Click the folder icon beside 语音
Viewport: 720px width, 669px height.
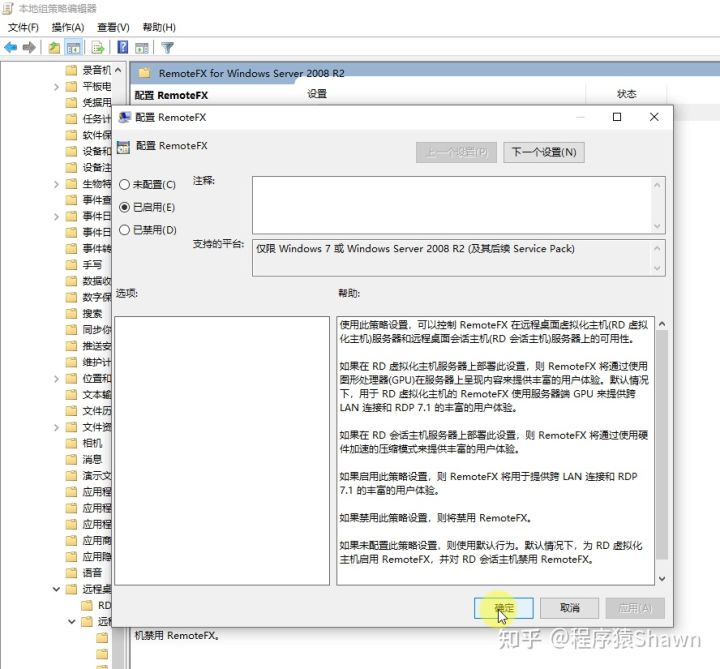tap(71, 573)
